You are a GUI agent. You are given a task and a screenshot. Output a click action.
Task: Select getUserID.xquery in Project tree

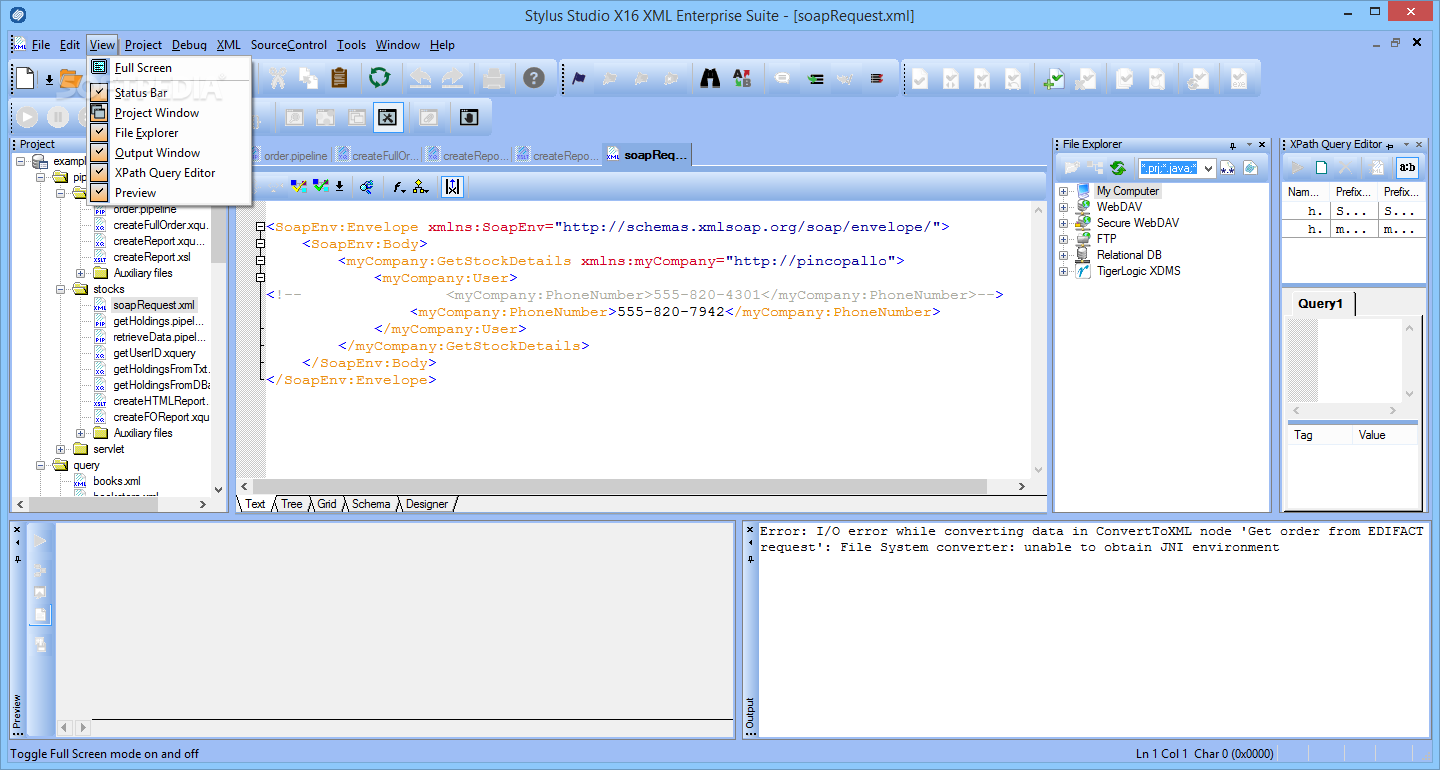click(x=155, y=353)
